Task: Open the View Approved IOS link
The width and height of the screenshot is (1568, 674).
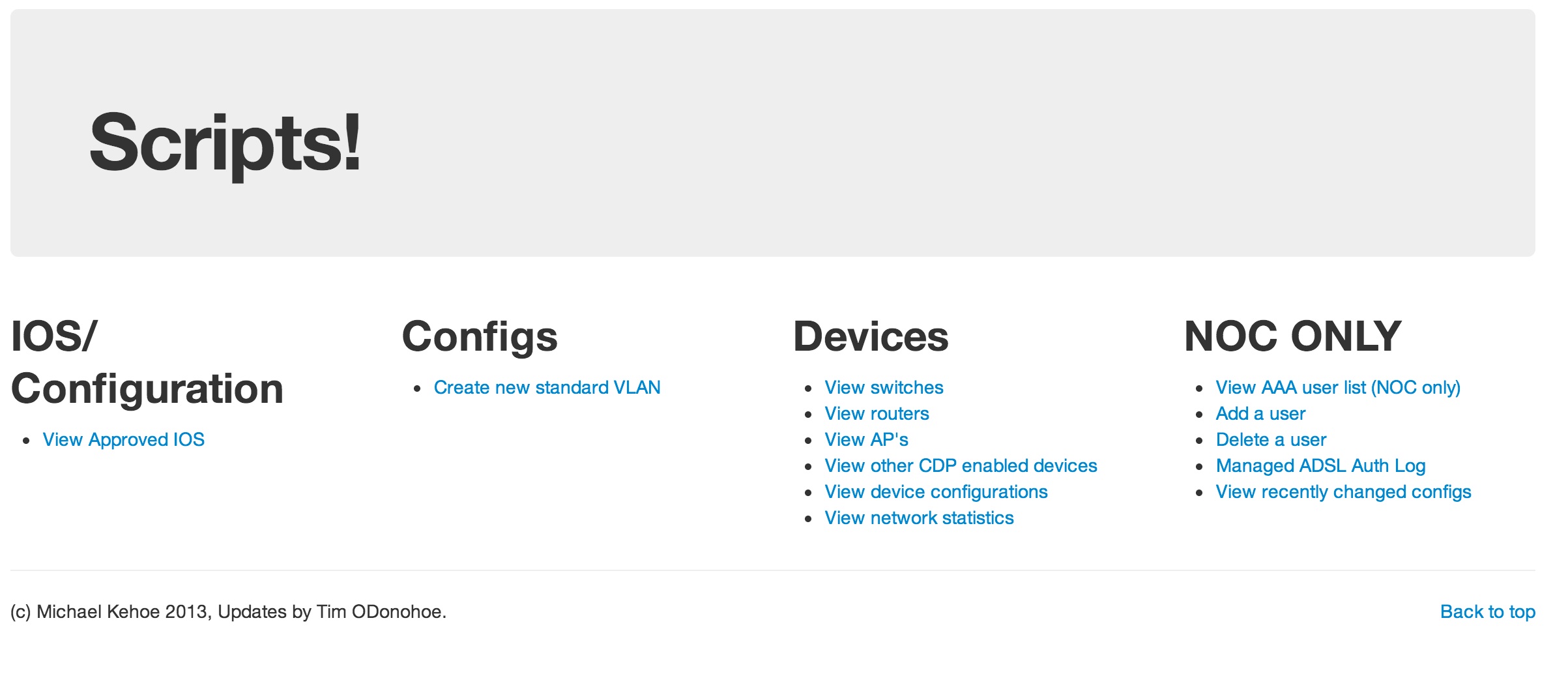Action: click(124, 440)
